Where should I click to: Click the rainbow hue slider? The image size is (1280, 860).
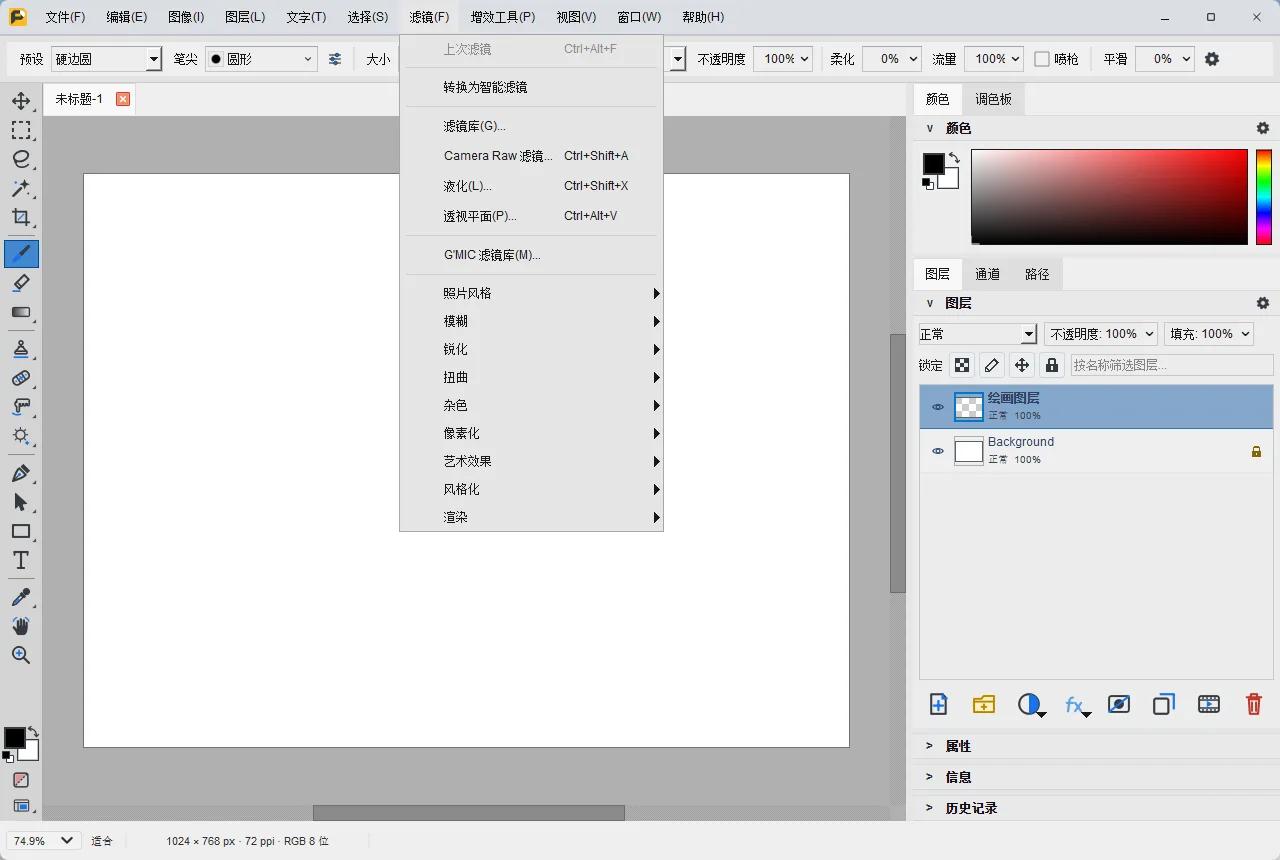click(1264, 197)
